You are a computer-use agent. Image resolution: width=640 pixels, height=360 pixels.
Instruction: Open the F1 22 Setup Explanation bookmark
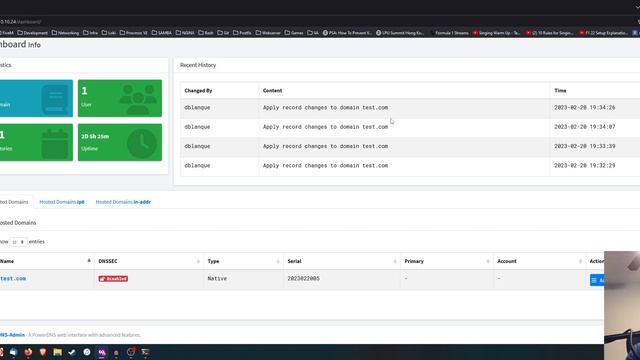pos(603,33)
